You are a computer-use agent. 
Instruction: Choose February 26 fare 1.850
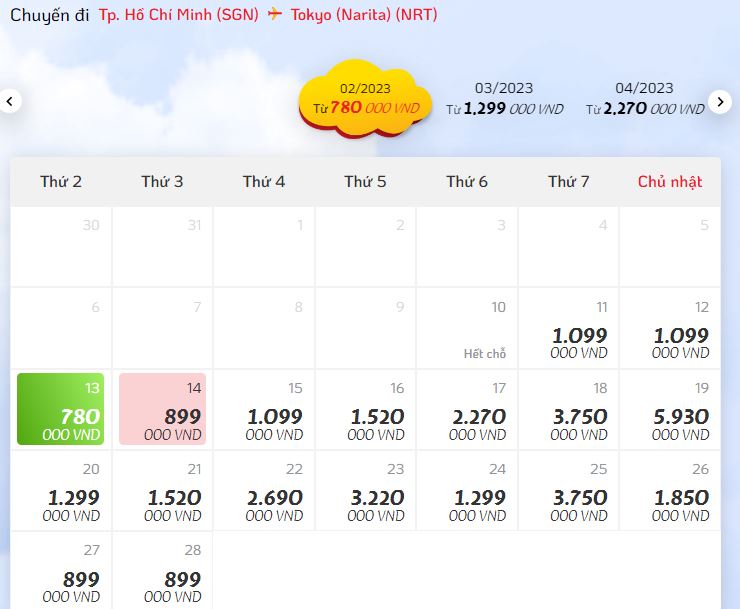pyautogui.click(x=670, y=491)
